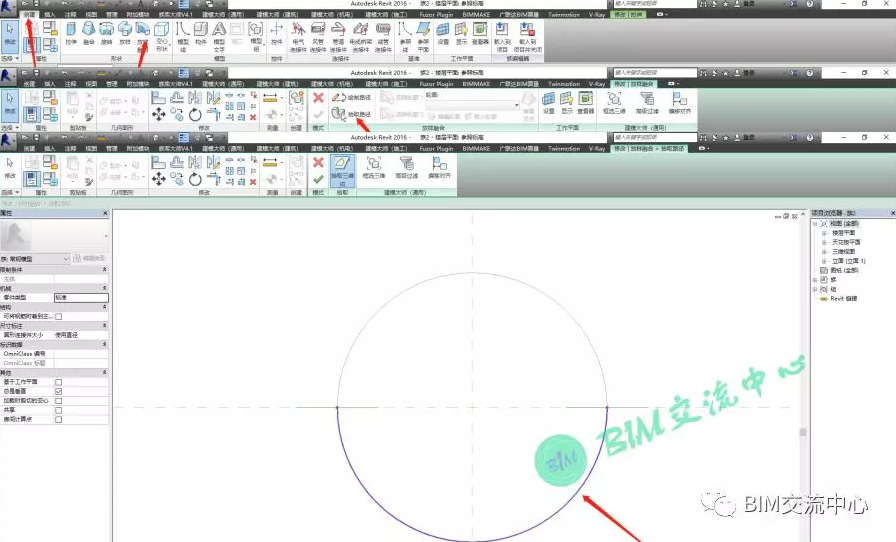This screenshot has width=896, height=542.
Task: Open the 放样融合 > 拾取路径 contextual tab
Action: pos(649,149)
